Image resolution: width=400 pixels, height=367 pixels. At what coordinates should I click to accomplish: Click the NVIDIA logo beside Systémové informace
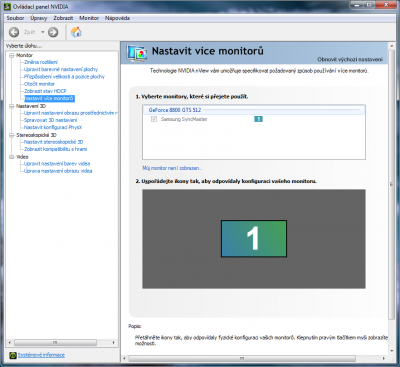tap(13, 355)
